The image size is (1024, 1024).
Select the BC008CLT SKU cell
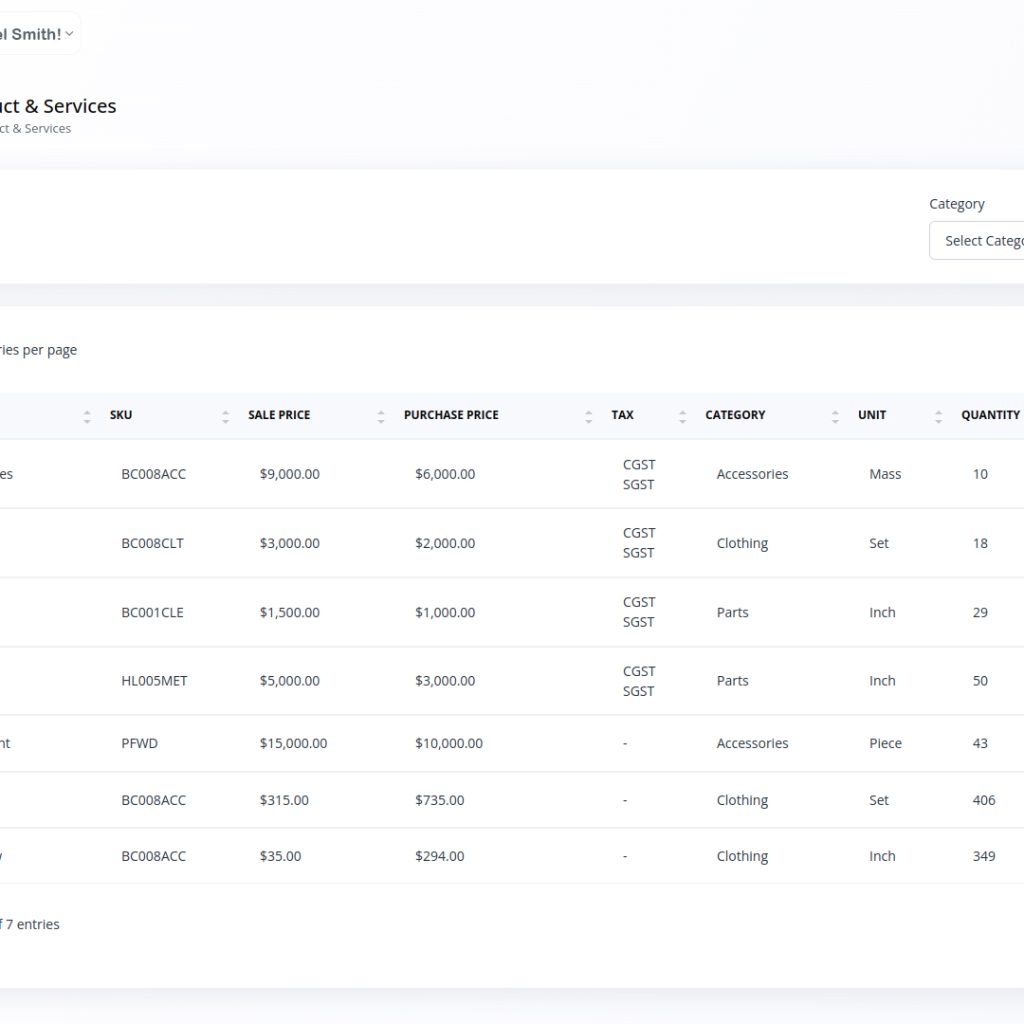(152, 544)
